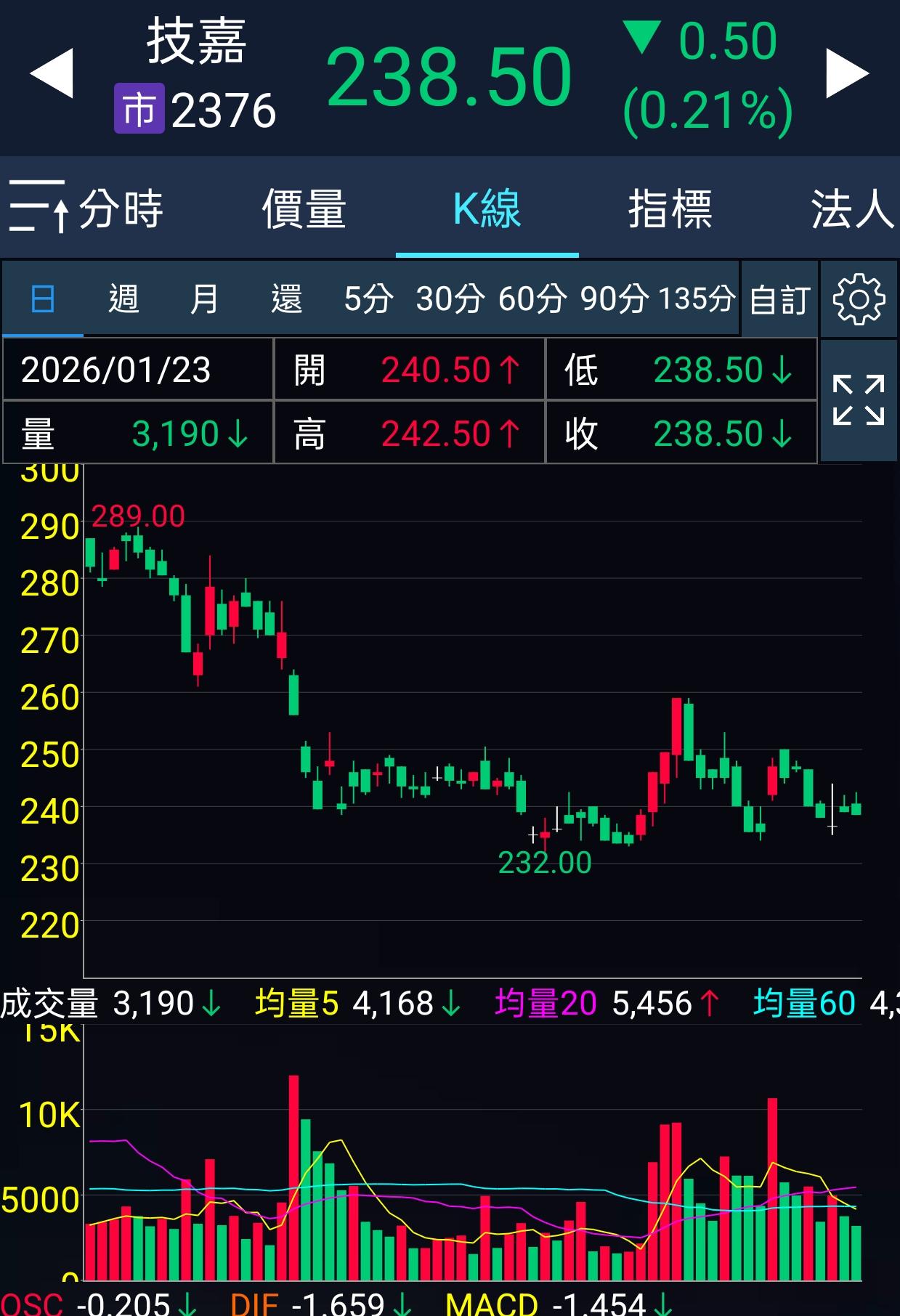Viewport: 900px width, 1316px height.
Task: Select monthly 月 period
Action: pyautogui.click(x=204, y=299)
